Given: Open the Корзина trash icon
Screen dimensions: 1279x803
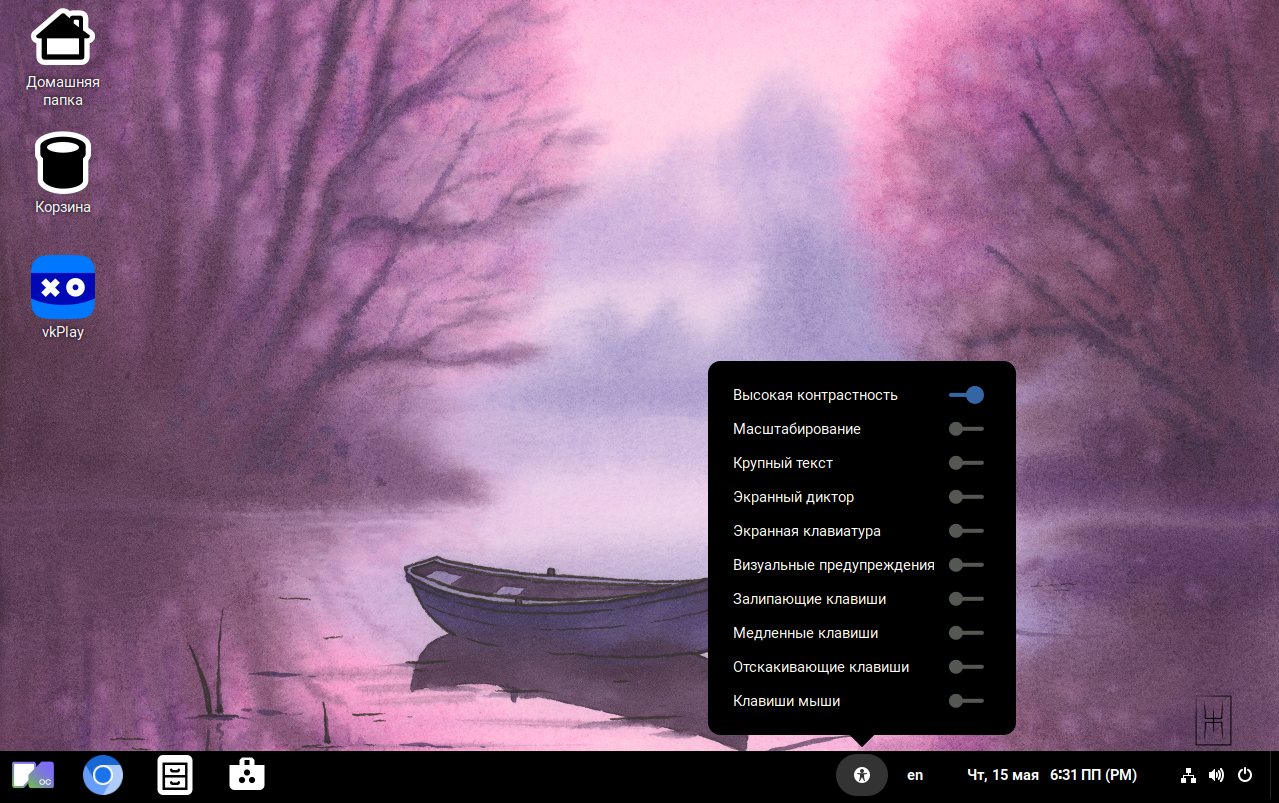Looking at the screenshot, I should click(x=62, y=163).
